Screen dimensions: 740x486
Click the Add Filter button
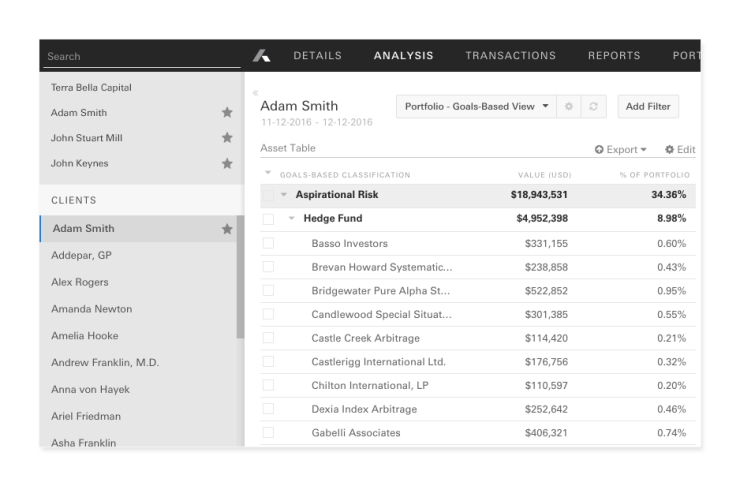coord(648,107)
